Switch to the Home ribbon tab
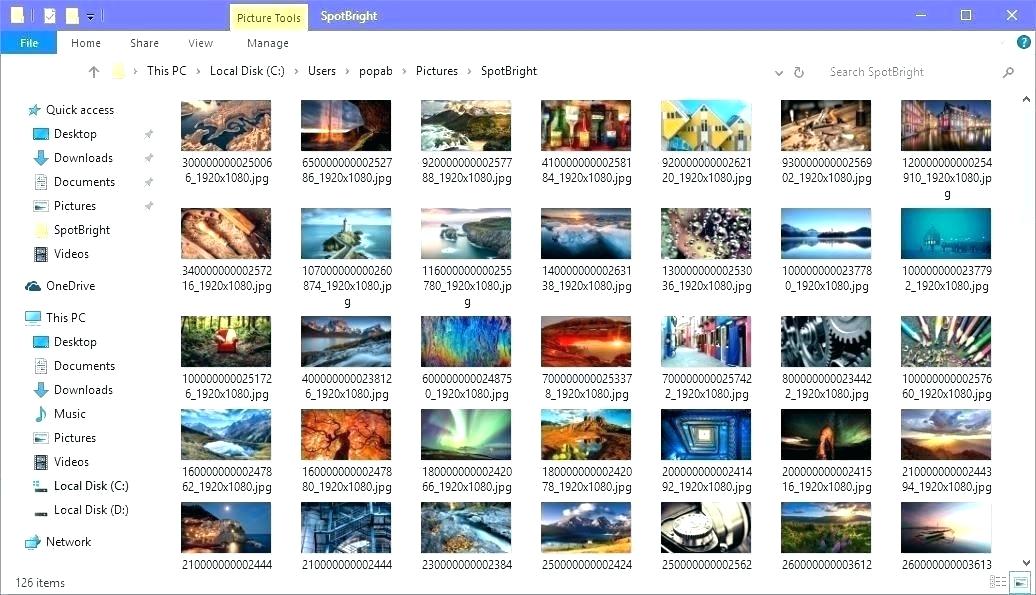The width and height of the screenshot is (1036, 595). [x=86, y=43]
